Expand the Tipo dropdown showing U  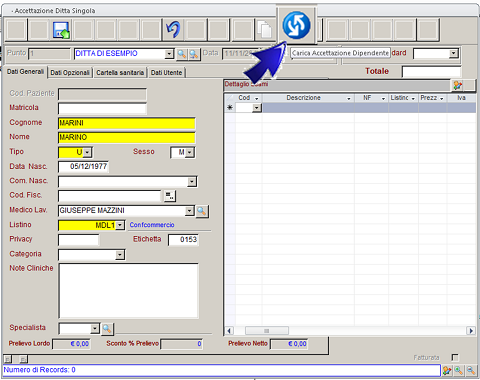87,152
